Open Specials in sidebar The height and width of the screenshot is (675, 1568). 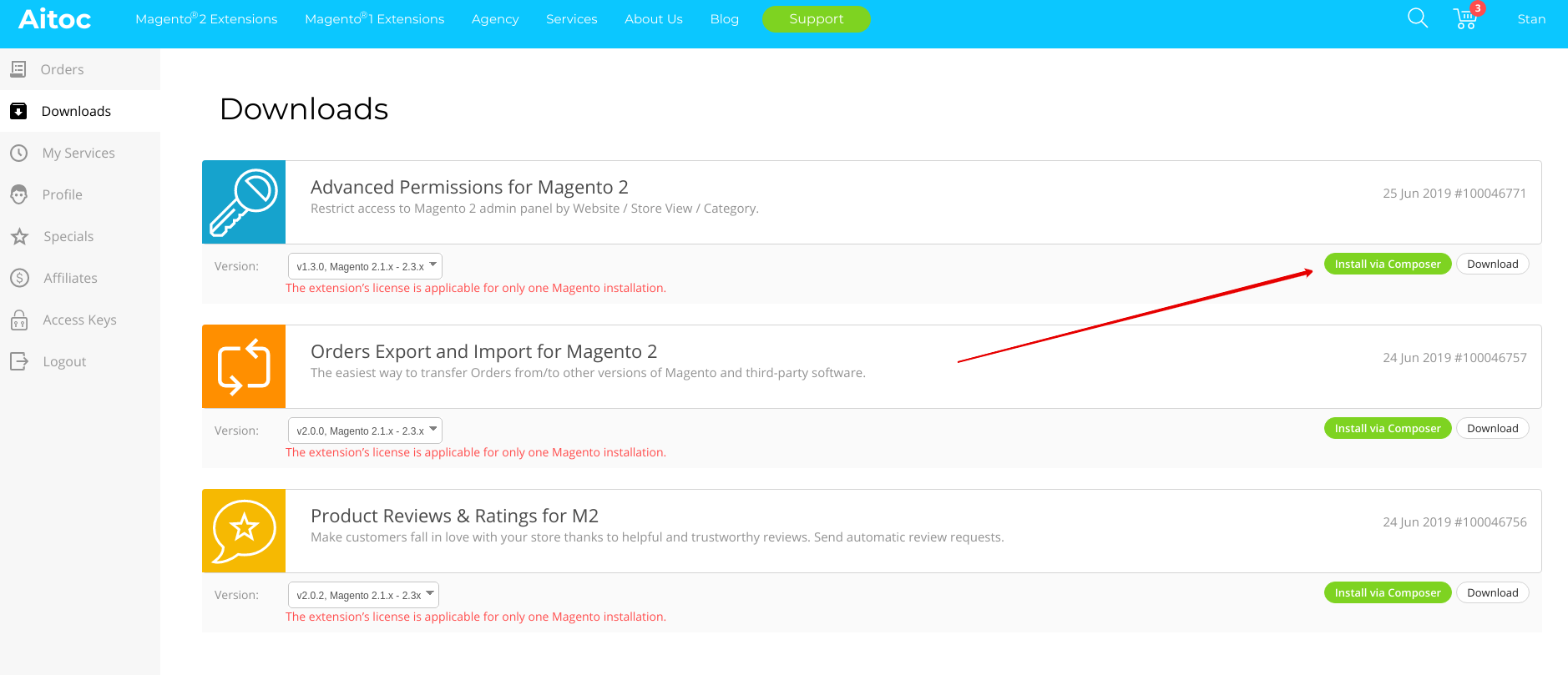pos(80,236)
